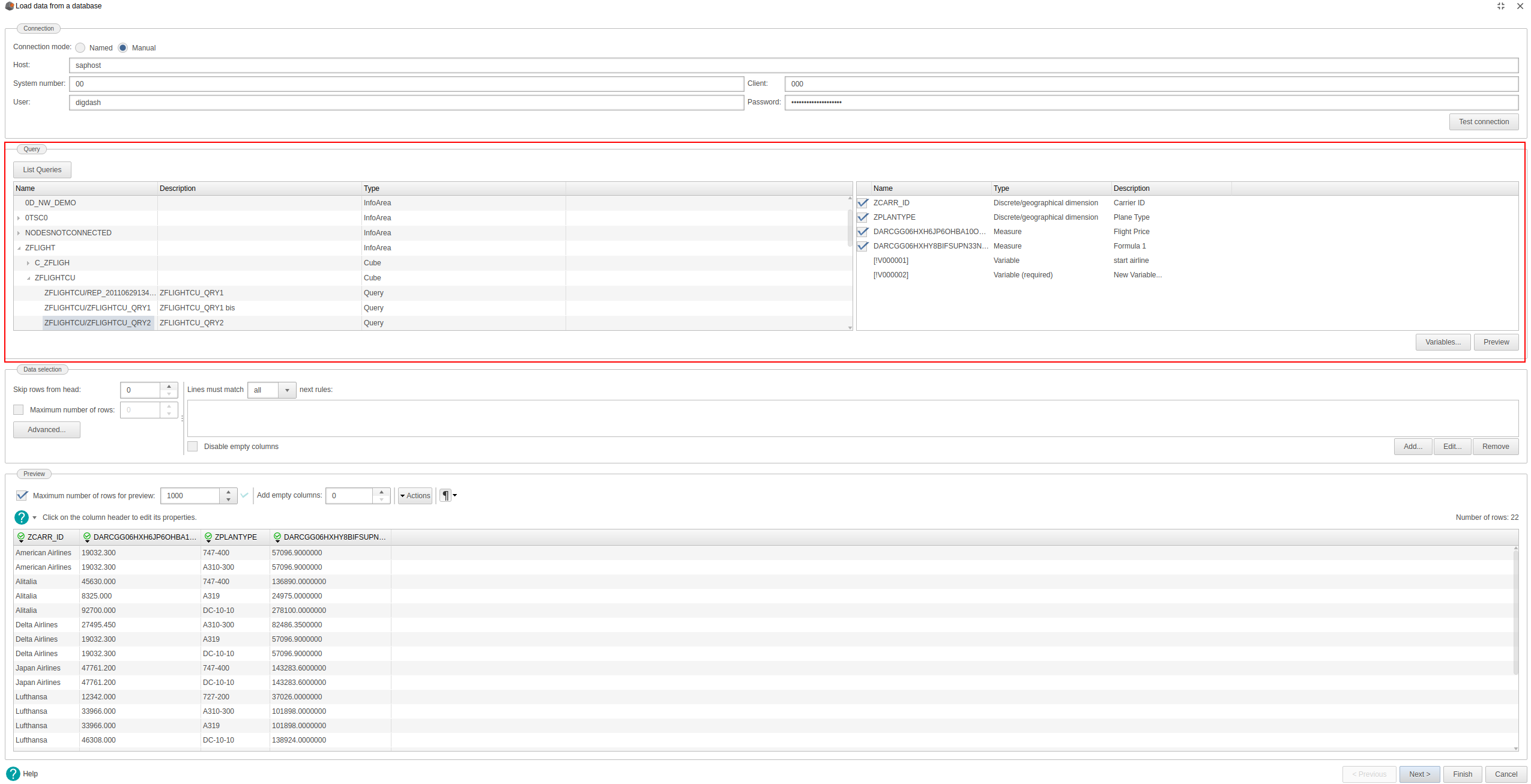The height and width of the screenshot is (784, 1531).
Task: Click inside the Host input field
Action: (x=360, y=65)
